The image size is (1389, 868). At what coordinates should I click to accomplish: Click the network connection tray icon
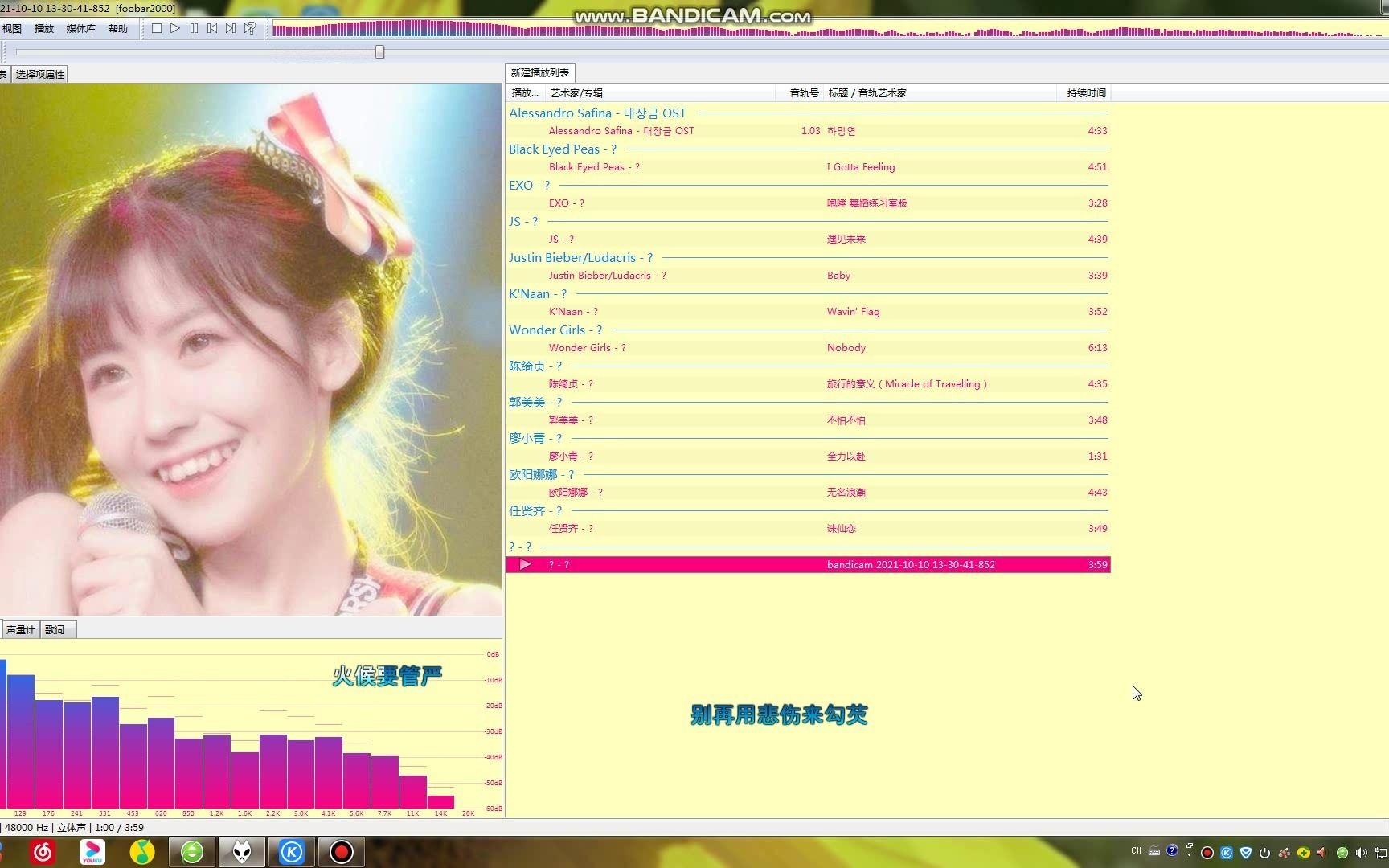(1381, 853)
